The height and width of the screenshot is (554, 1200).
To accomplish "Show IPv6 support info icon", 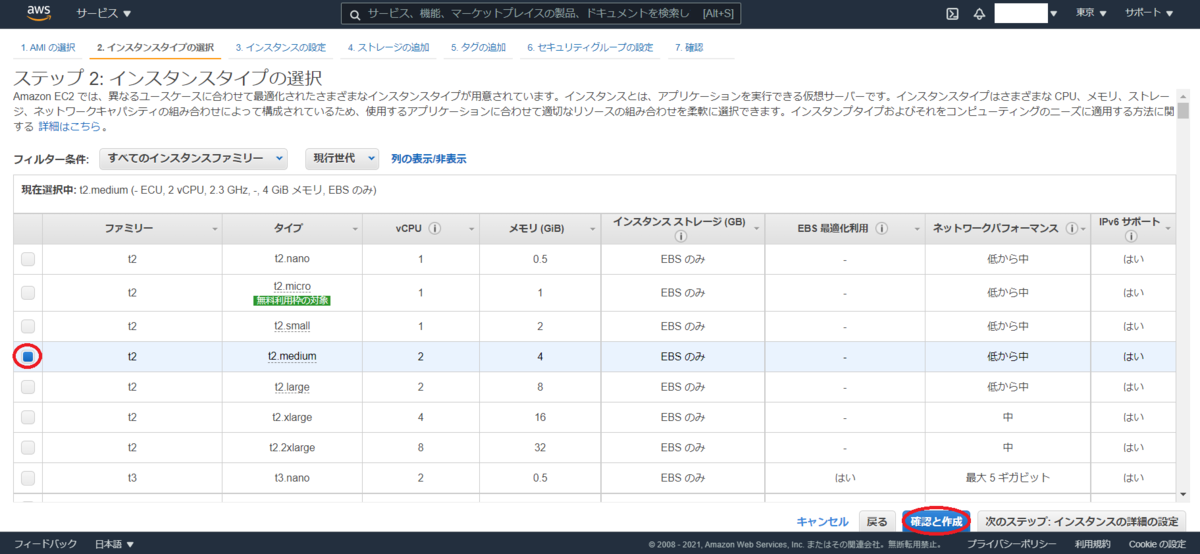I will [x=1131, y=237].
